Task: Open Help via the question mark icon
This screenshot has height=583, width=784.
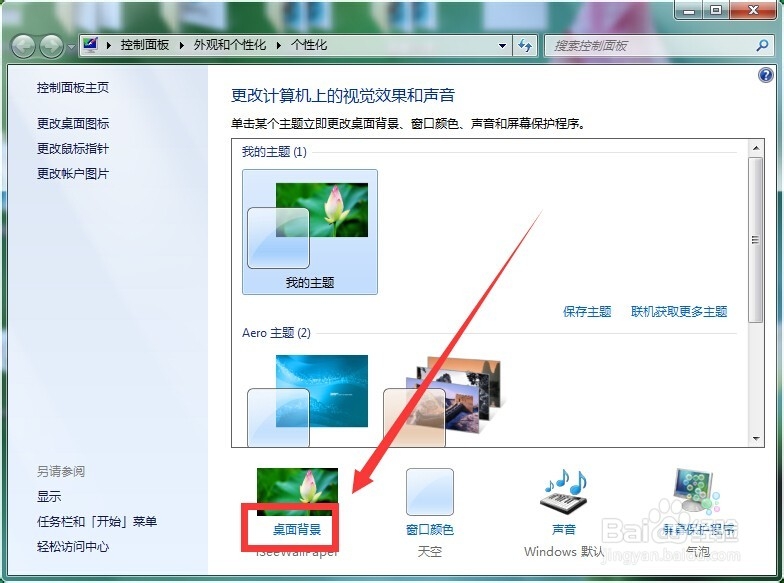Action: (x=766, y=76)
